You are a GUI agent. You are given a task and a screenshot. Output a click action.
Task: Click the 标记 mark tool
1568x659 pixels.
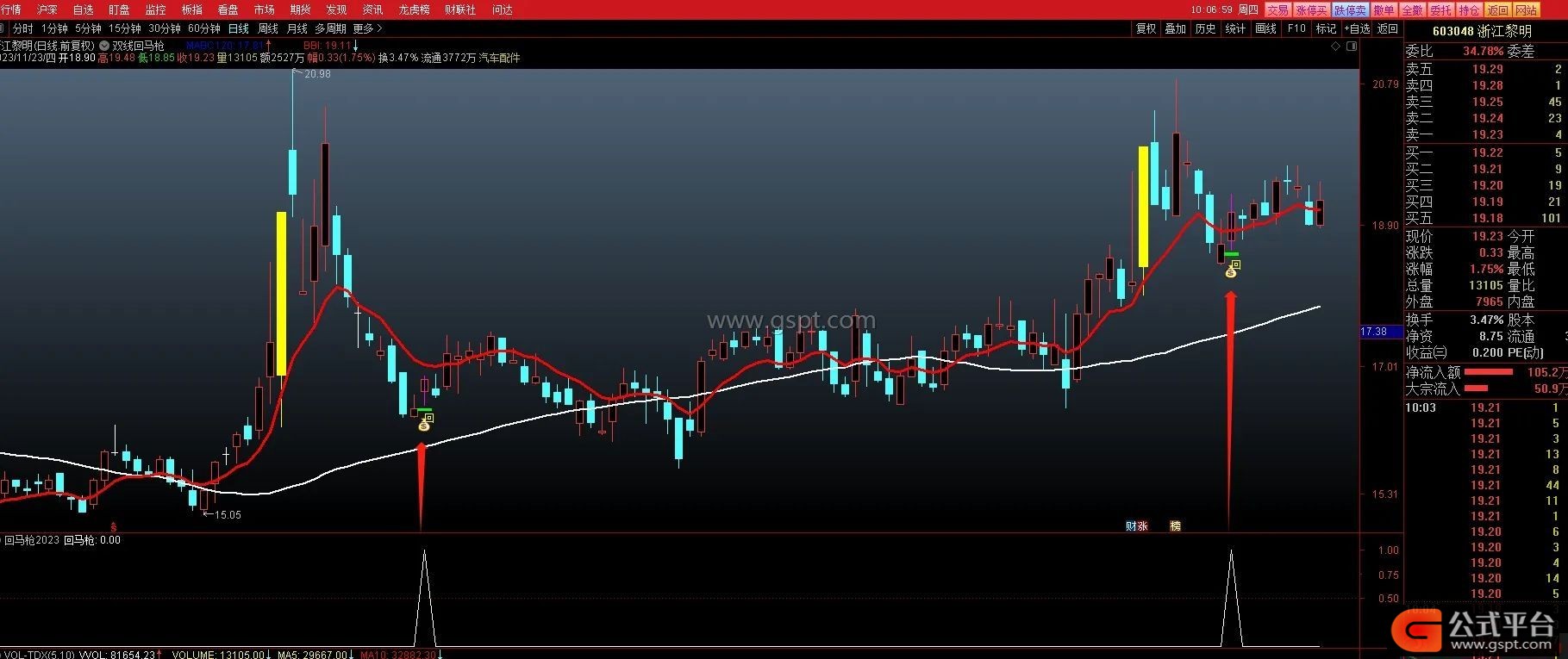tap(1326, 28)
